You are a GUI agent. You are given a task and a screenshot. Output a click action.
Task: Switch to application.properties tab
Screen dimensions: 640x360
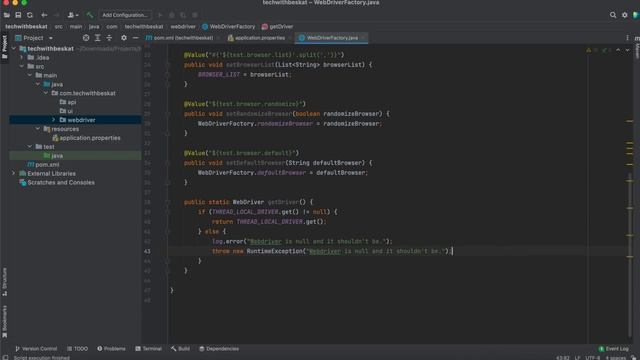(x=256, y=38)
